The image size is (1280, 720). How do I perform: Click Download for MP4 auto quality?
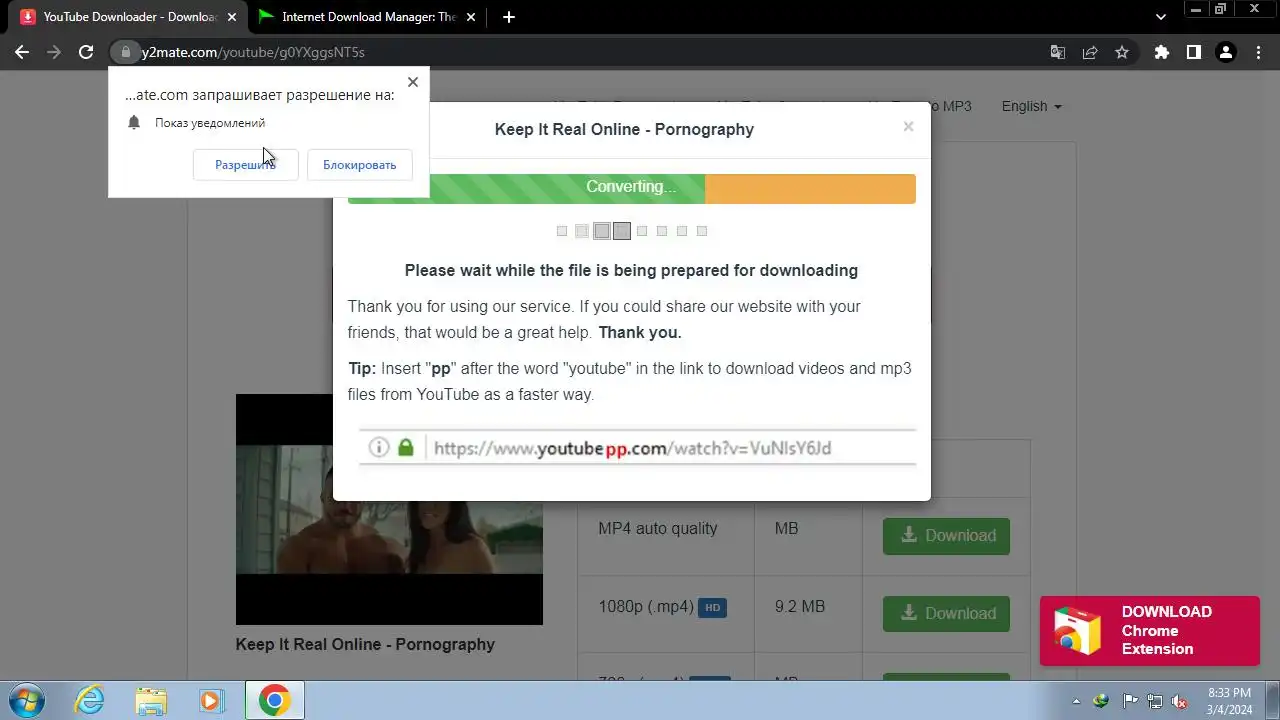tap(946, 536)
